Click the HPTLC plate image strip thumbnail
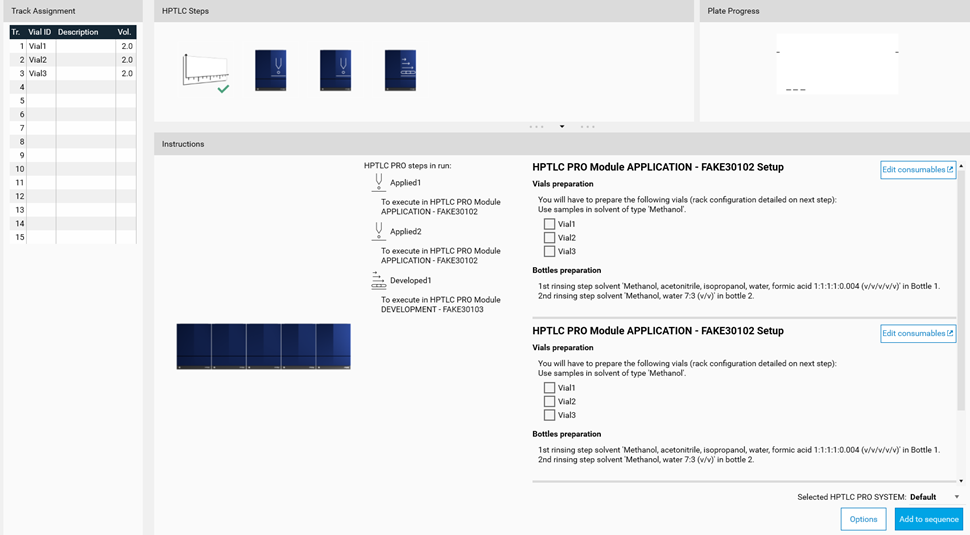 pos(263,346)
